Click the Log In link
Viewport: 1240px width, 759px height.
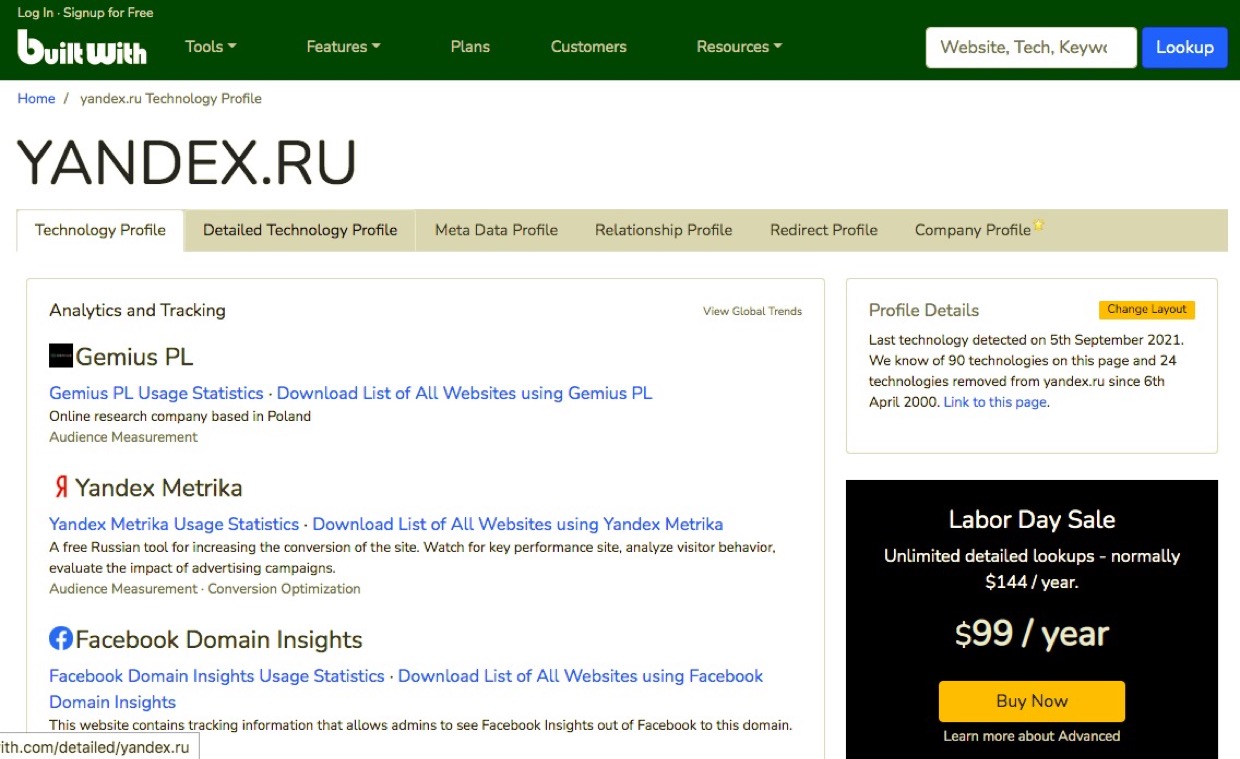(35, 13)
